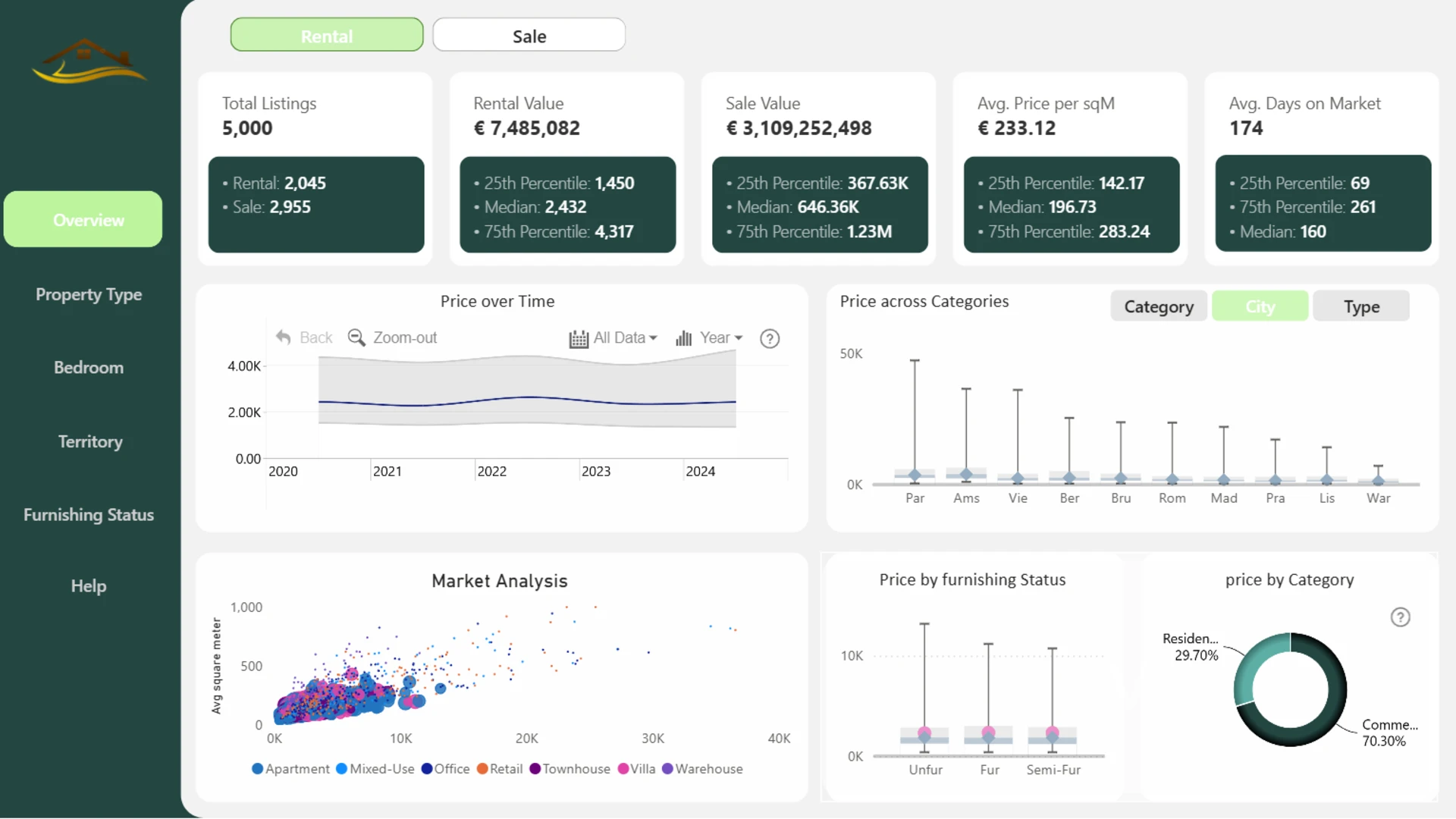Expand the Year granularity dropdown
The image size is (1456, 819).
tap(739, 338)
